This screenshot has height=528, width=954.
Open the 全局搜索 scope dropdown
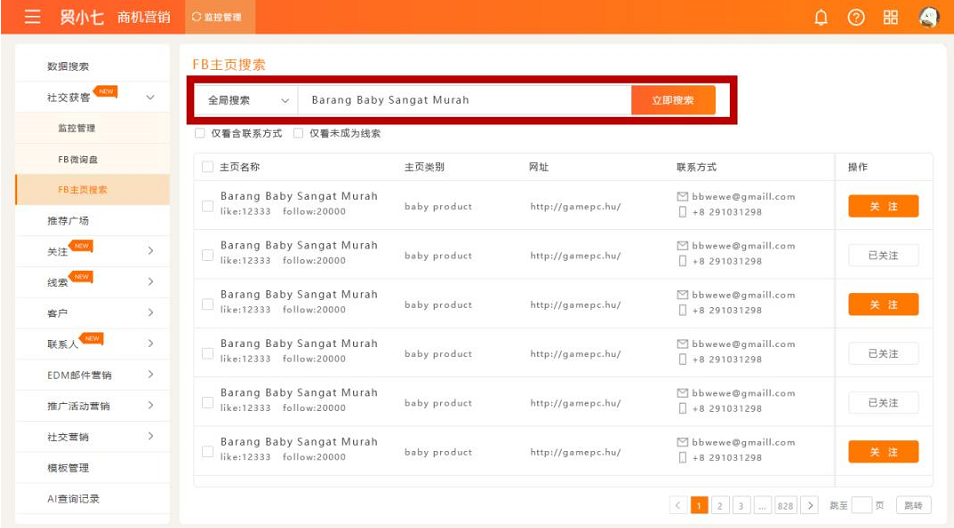pos(246,100)
